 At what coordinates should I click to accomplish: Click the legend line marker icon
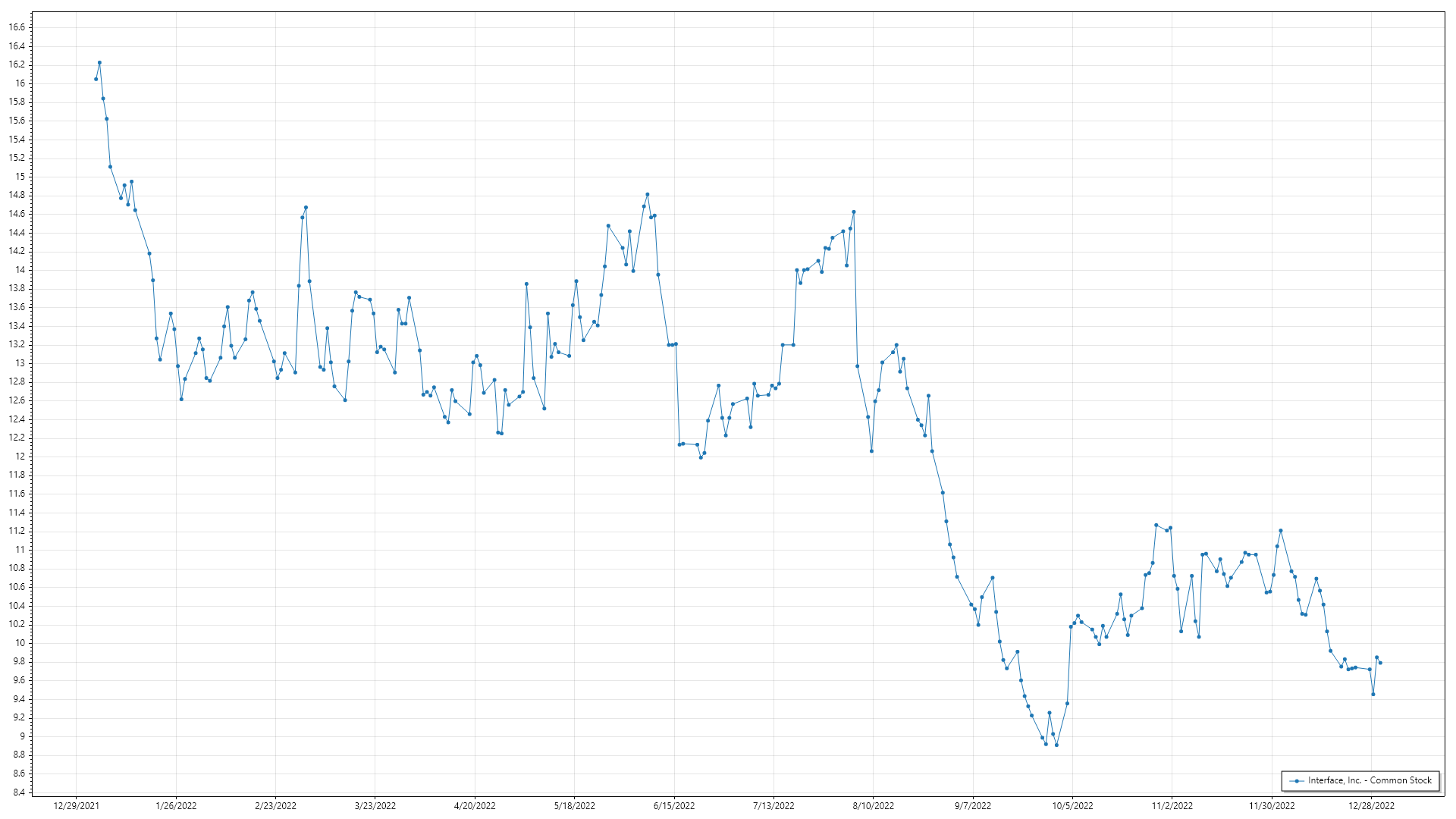[x=1297, y=781]
